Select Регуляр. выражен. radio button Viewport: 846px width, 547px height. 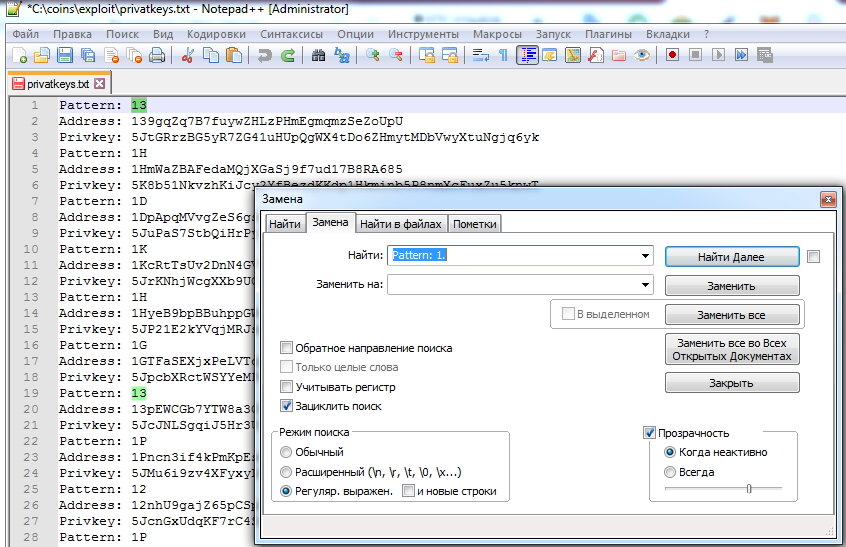pyautogui.click(x=286, y=491)
